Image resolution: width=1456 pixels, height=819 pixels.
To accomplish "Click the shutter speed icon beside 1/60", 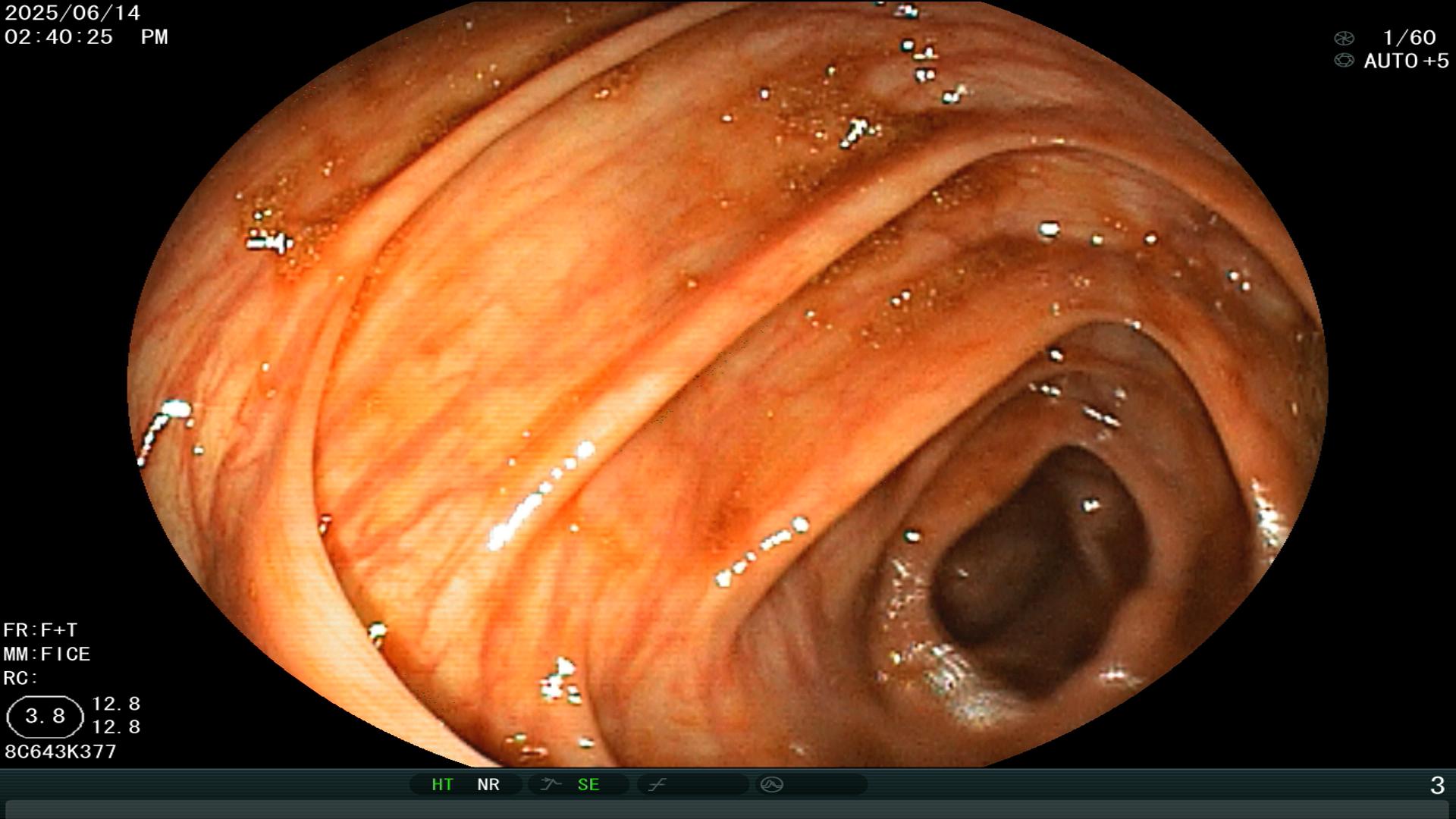I will [x=1344, y=38].
